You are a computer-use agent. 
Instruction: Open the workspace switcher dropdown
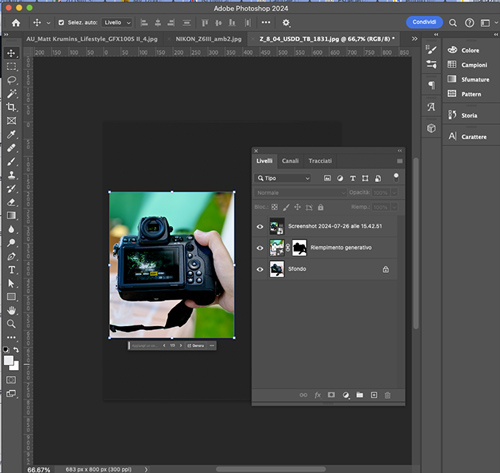tap(489, 23)
